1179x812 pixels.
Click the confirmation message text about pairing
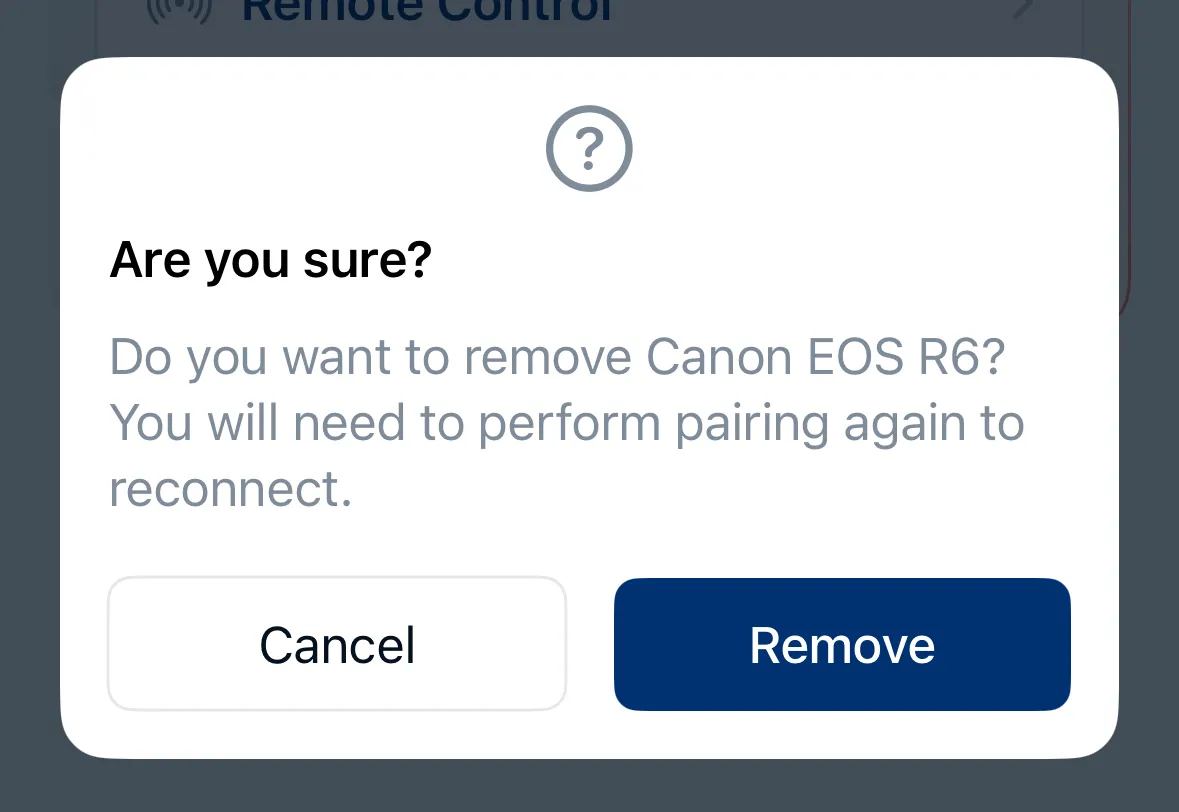[565, 421]
